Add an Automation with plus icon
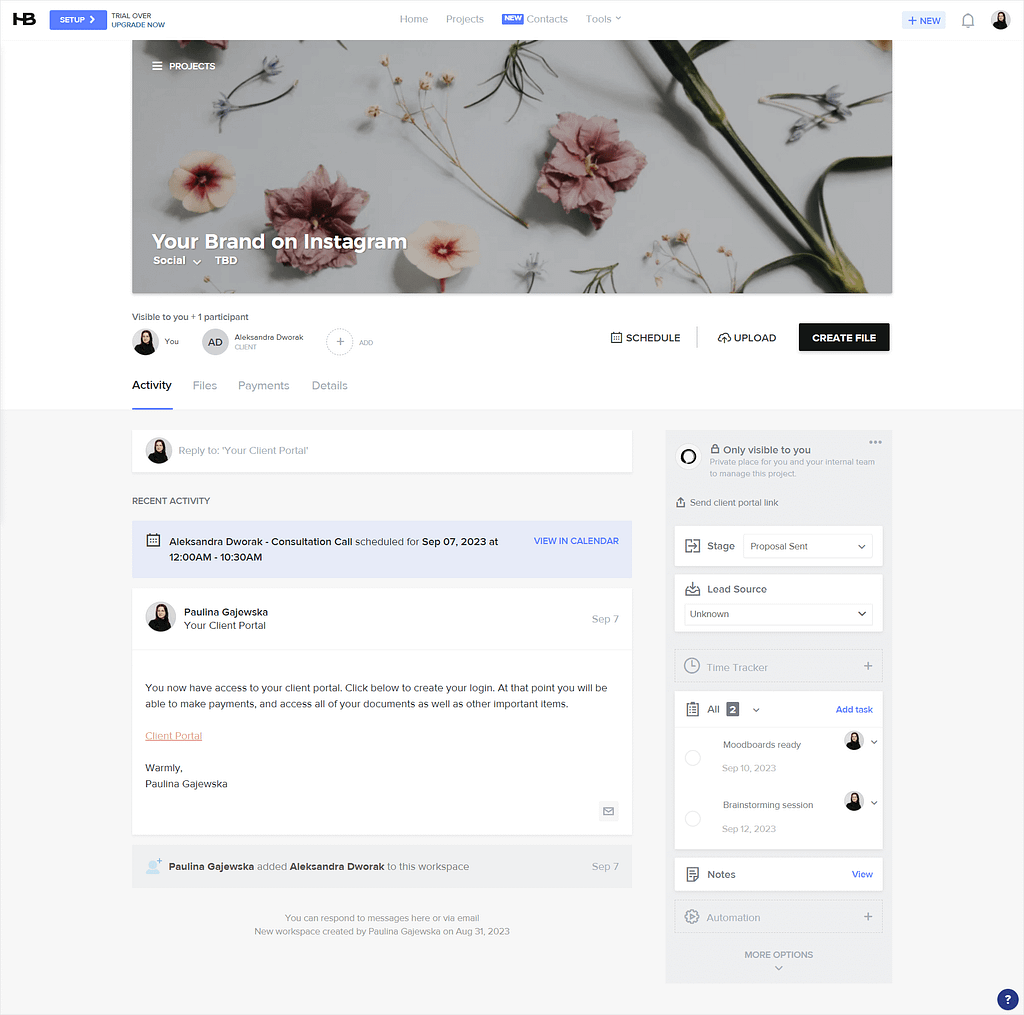The image size is (1024, 1015). (x=868, y=917)
